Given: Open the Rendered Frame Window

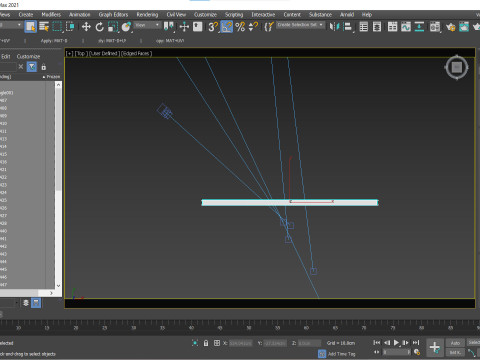Looking at the screenshot, I should tap(464, 27).
